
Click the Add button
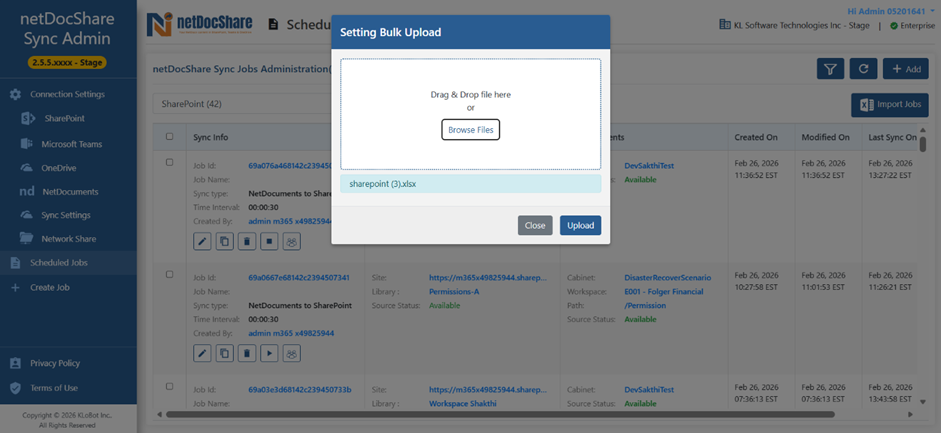pos(906,69)
